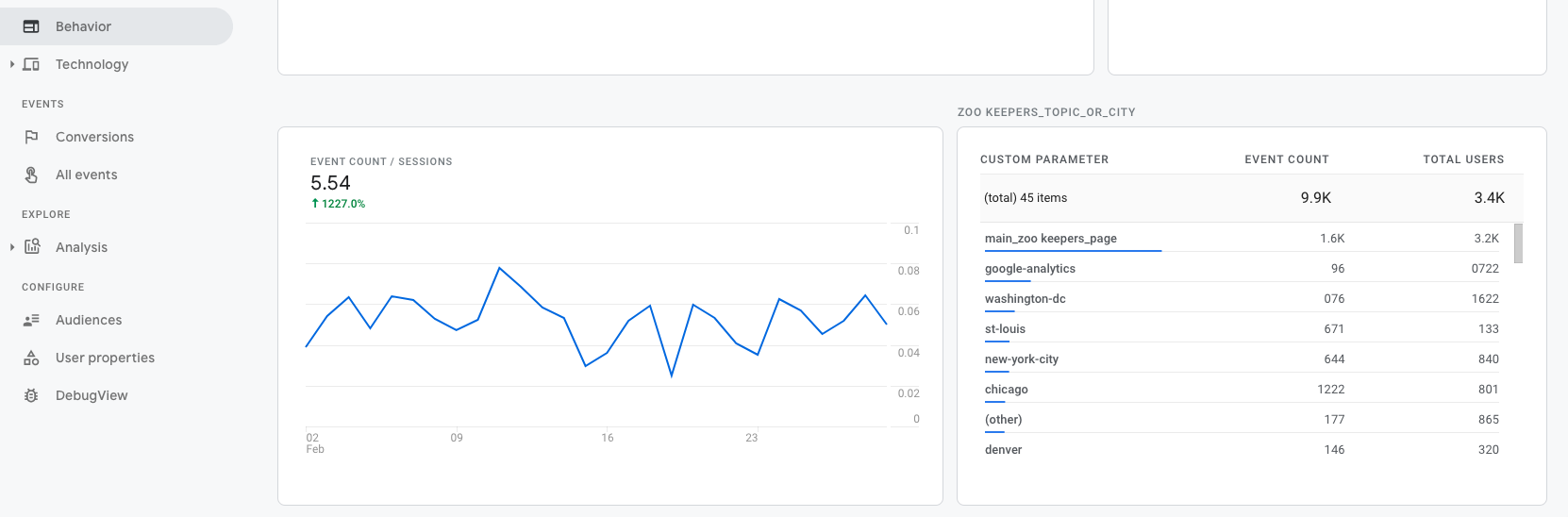1568x517 pixels.
Task: Click the Conversions flag icon
Action: pos(31,137)
